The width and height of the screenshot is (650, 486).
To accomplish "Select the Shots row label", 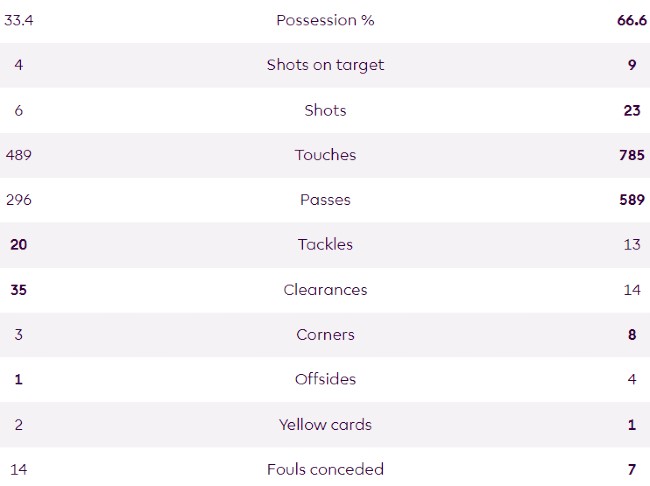I will [325, 110].
